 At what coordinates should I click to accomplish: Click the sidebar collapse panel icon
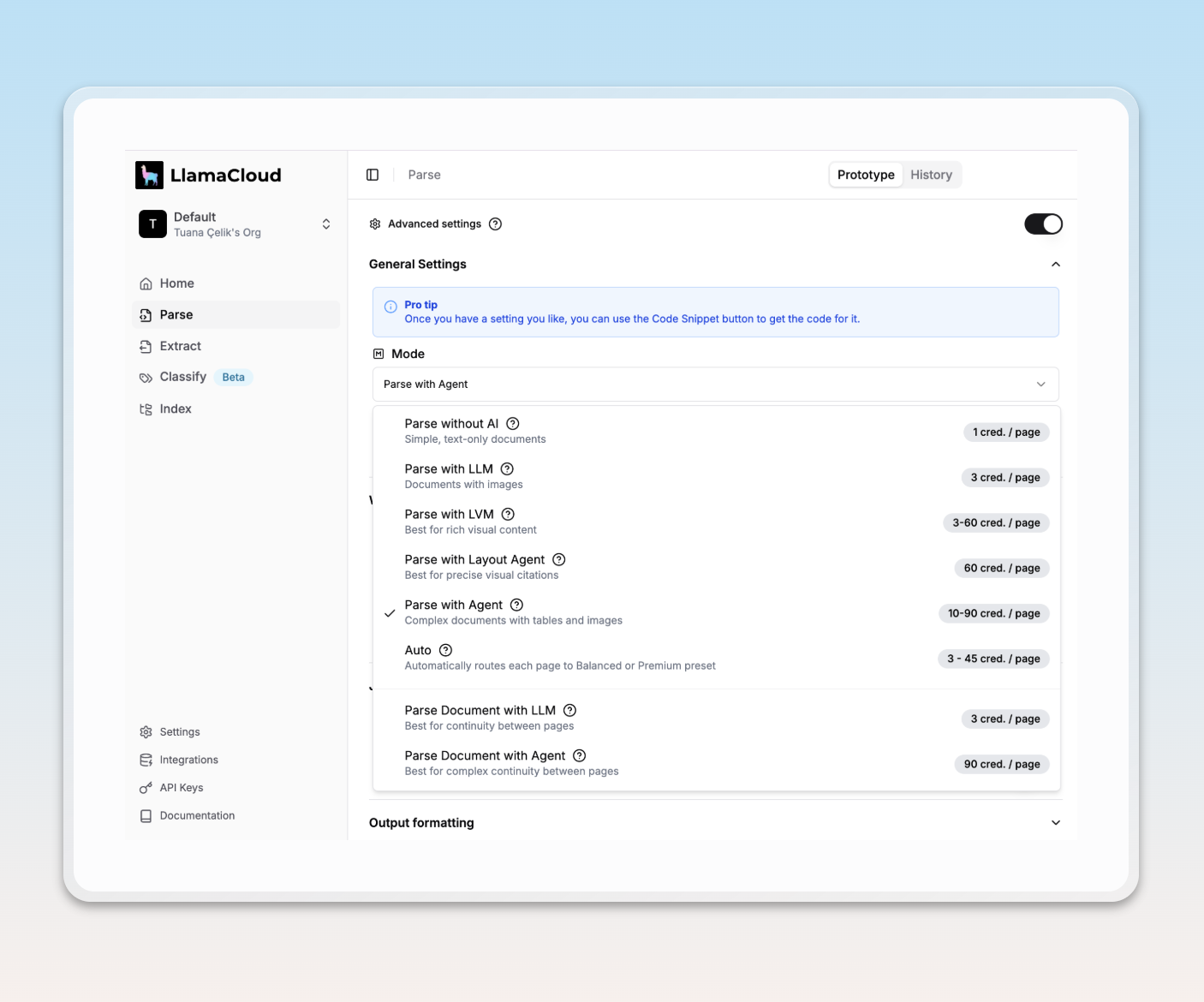click(x=373, y=175)
